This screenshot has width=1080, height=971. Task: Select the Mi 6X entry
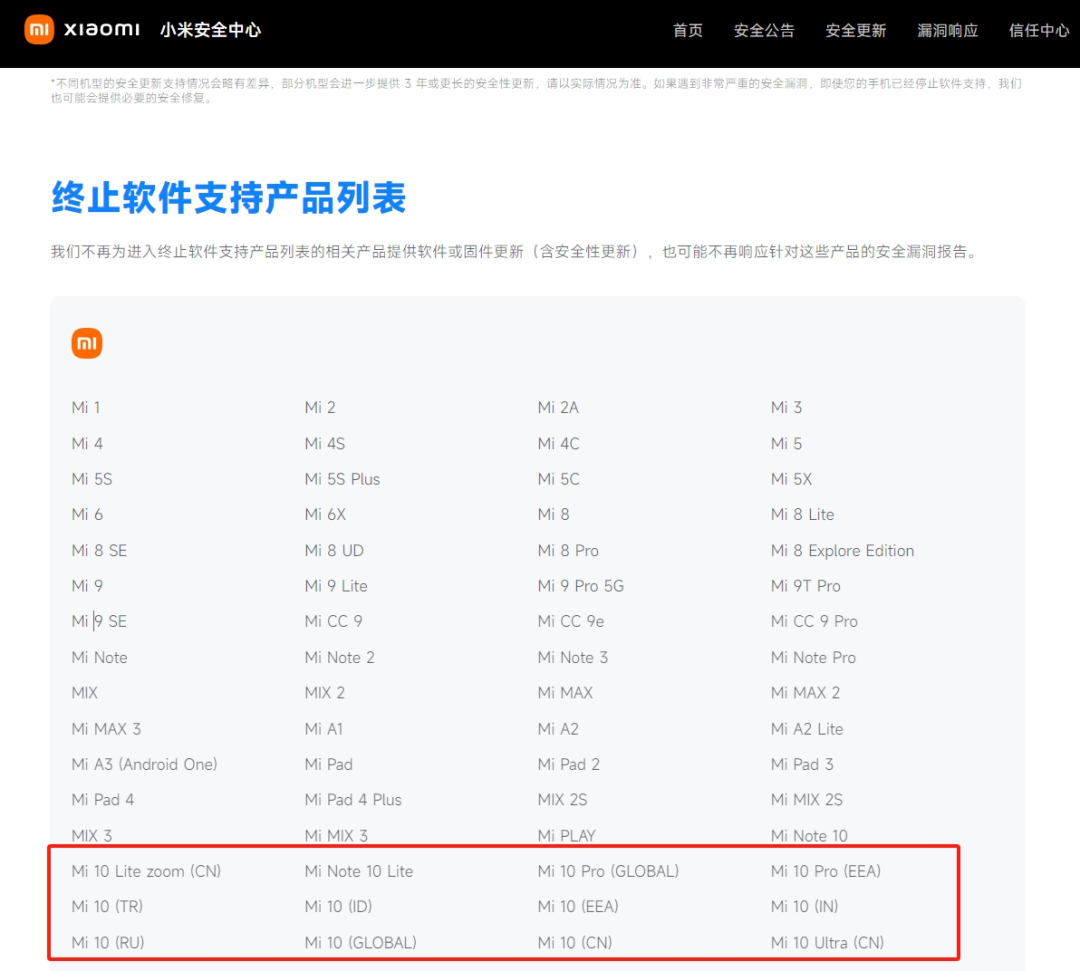point(326,514)
